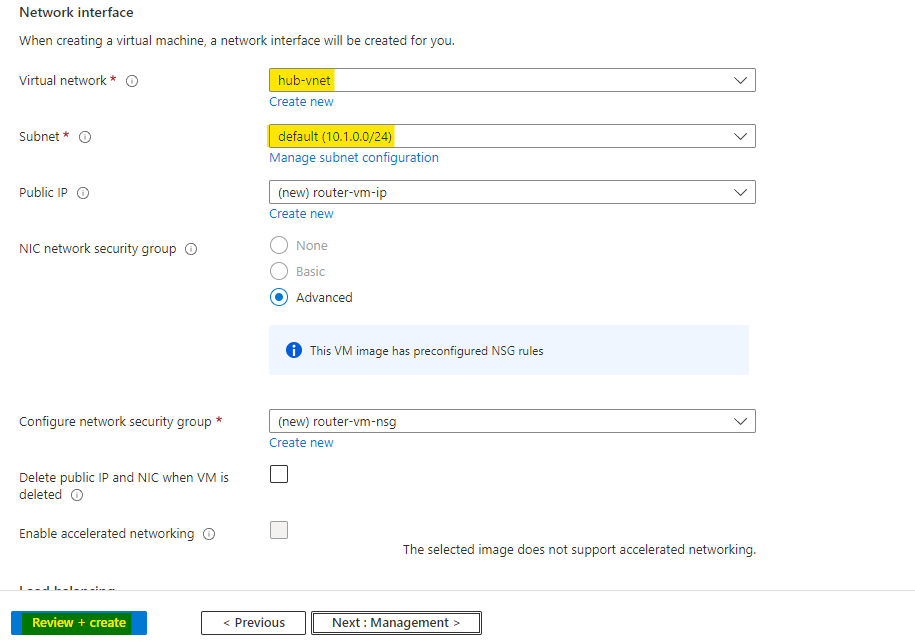Click the Public IP info icon
915x641 pixels.
tap(83, 193)
